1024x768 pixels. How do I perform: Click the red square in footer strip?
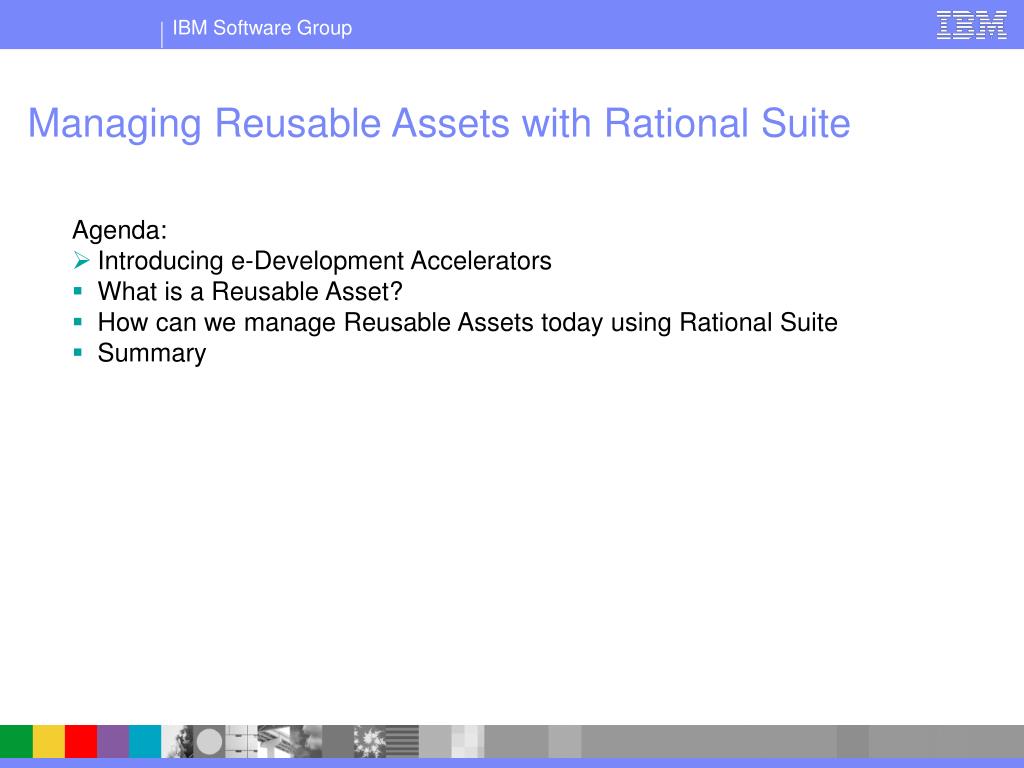[x=81, y=741]
